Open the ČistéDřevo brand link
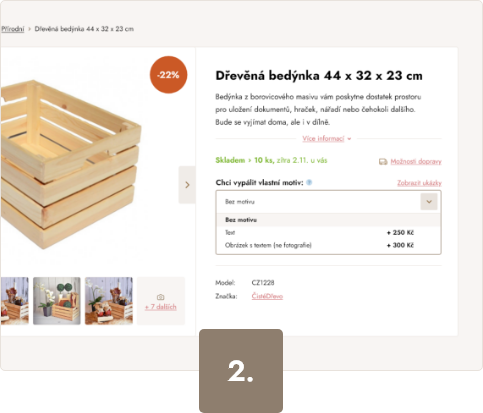The width and height of the screenshot is (483, 413). 267,296
